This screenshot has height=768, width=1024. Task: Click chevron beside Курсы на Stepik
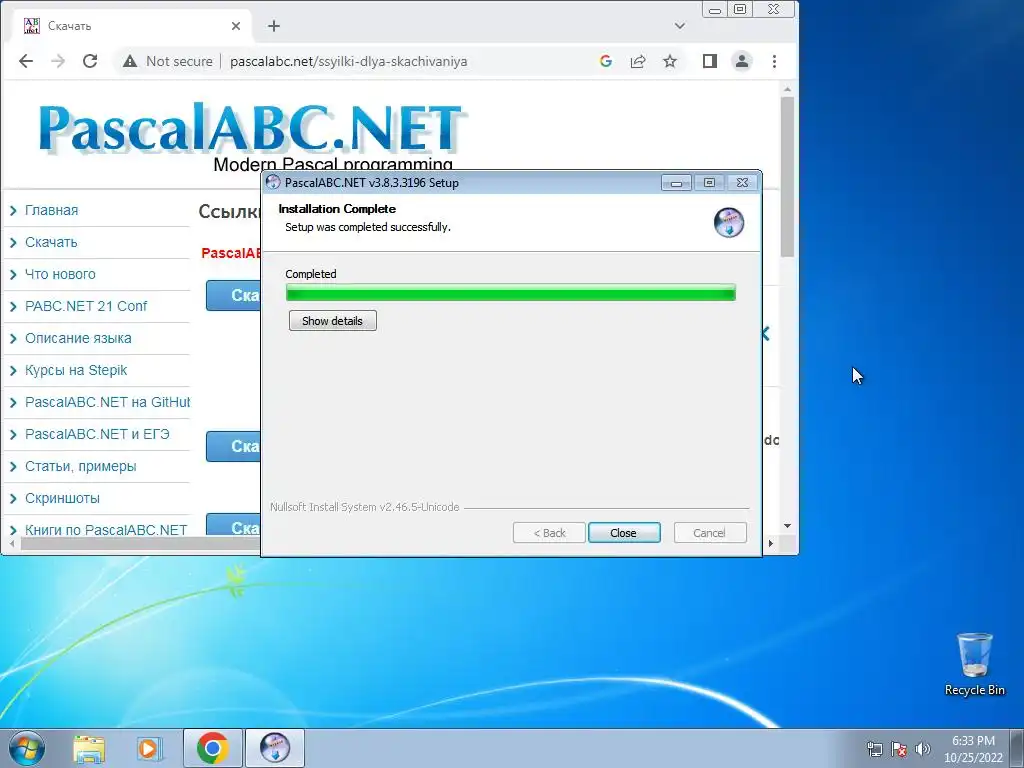point(13,370)
